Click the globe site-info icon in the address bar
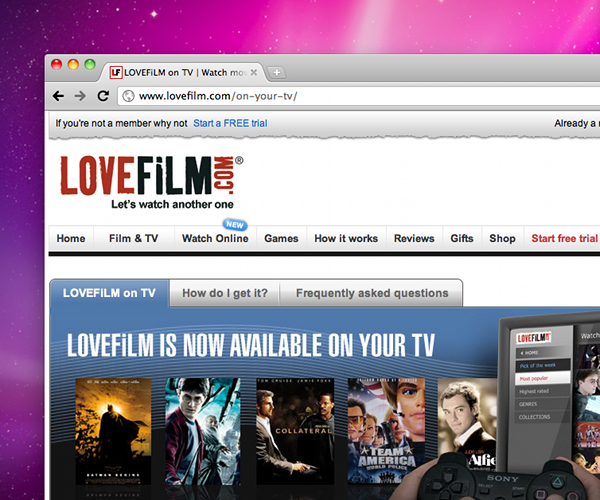 tap(129, 96)
